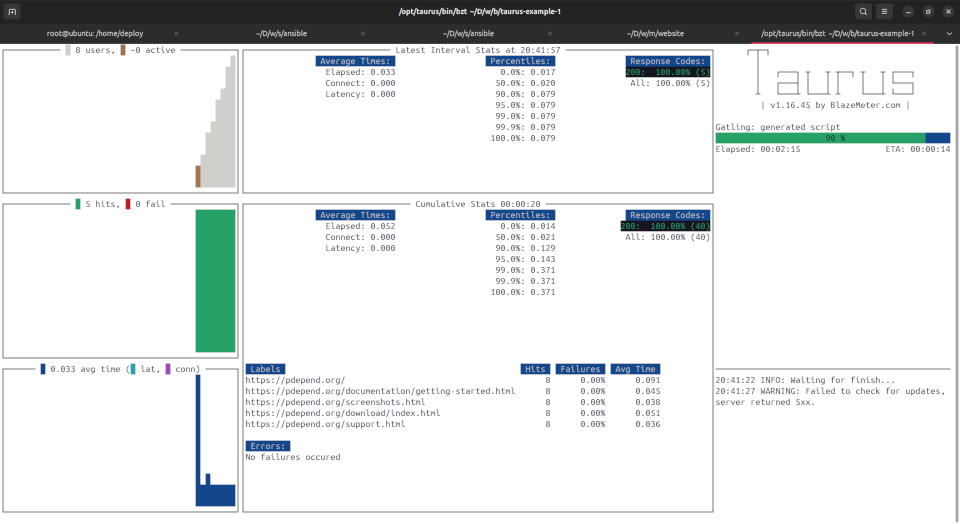Viewport: 960px width, 524px height.
Task: Click the BlazeMeter.com text under Taurus logo
Action: pyautogui.click(x=864, y=105)
